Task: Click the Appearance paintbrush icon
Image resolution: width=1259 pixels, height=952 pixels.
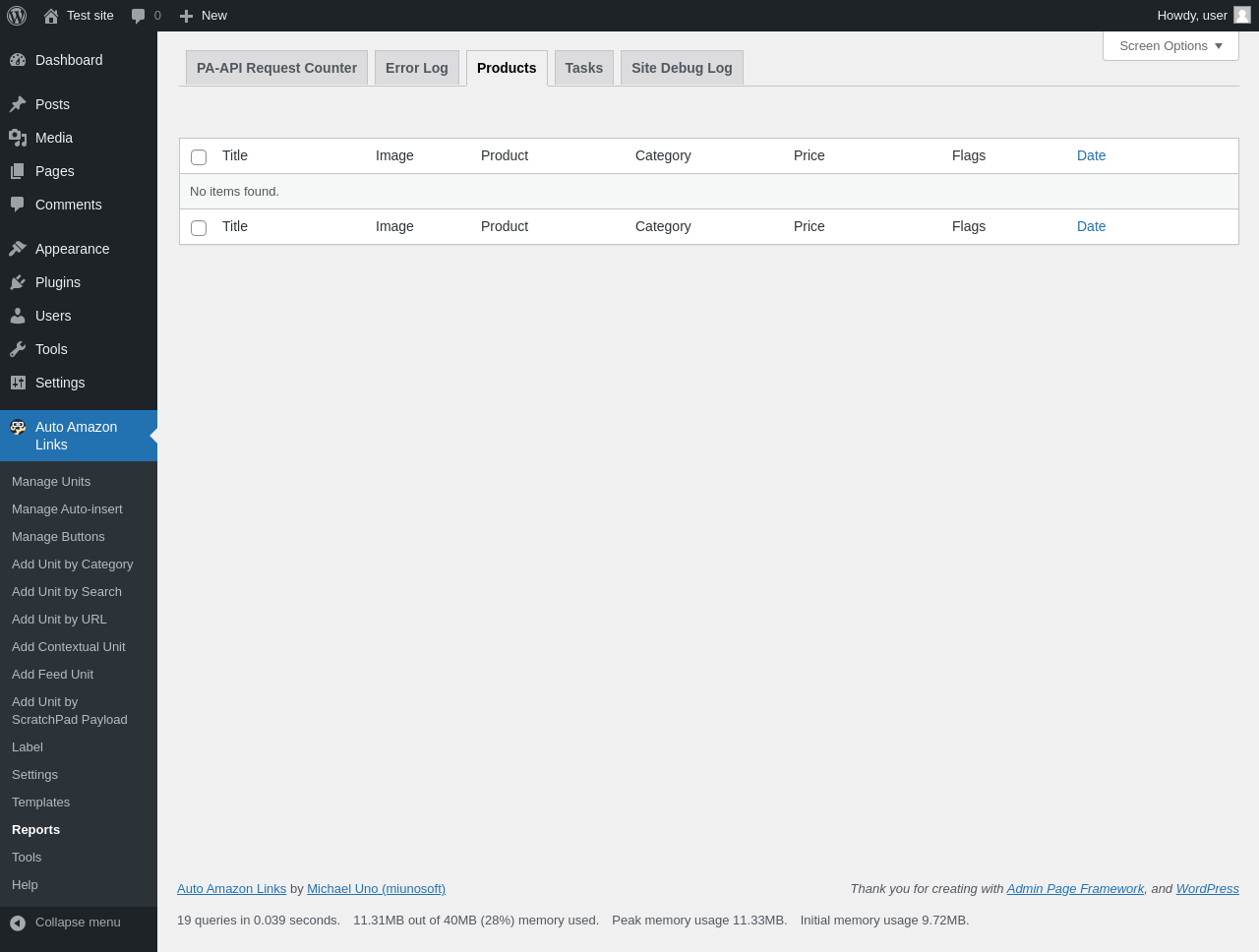Action: [x=18, y=249]
